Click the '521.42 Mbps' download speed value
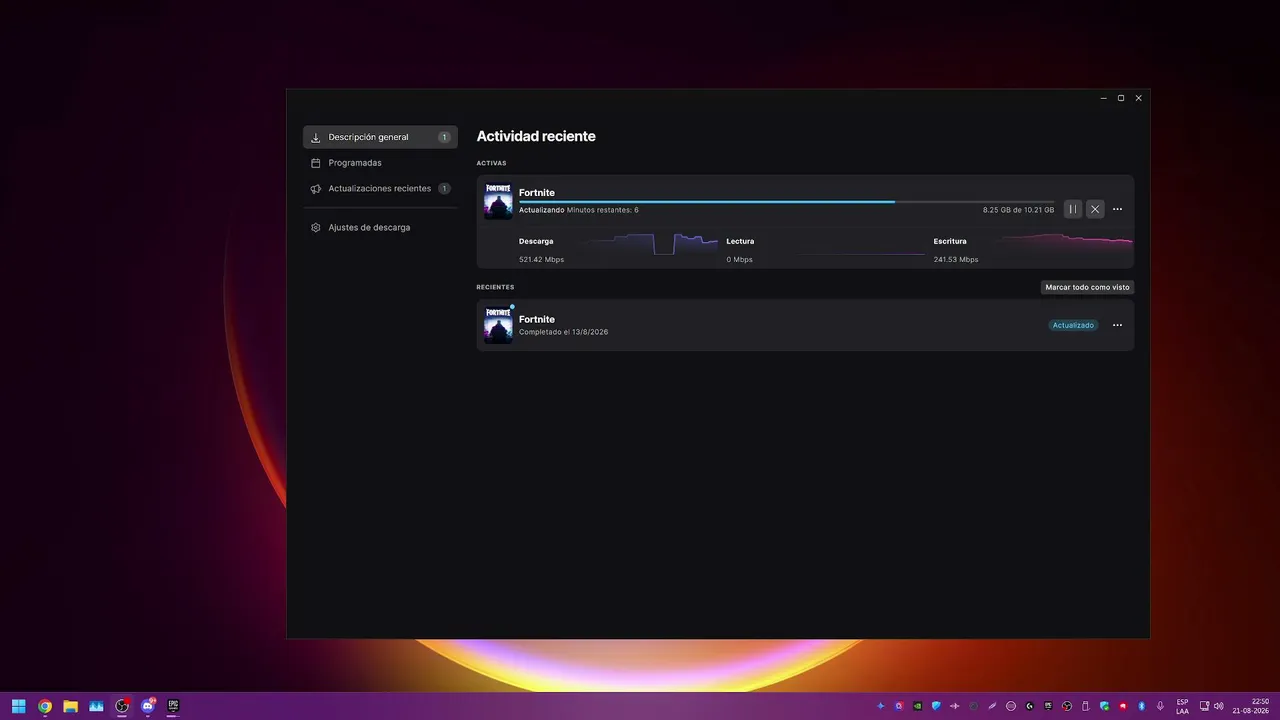1280x720 pixels. pos(541,260)
